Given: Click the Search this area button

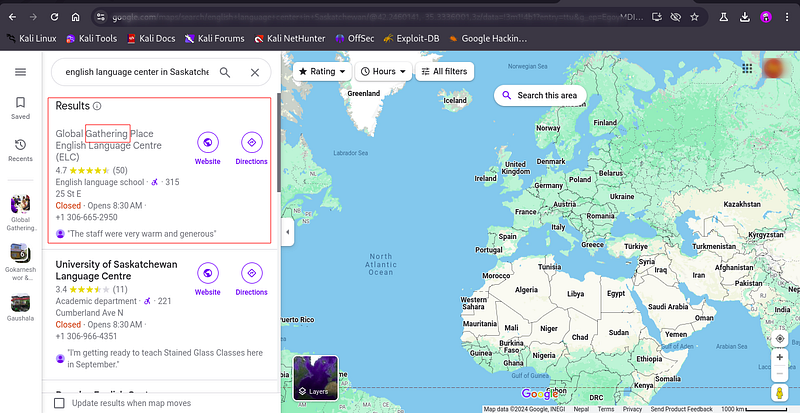Looking at the screenshot, I should tap(539, 95).
